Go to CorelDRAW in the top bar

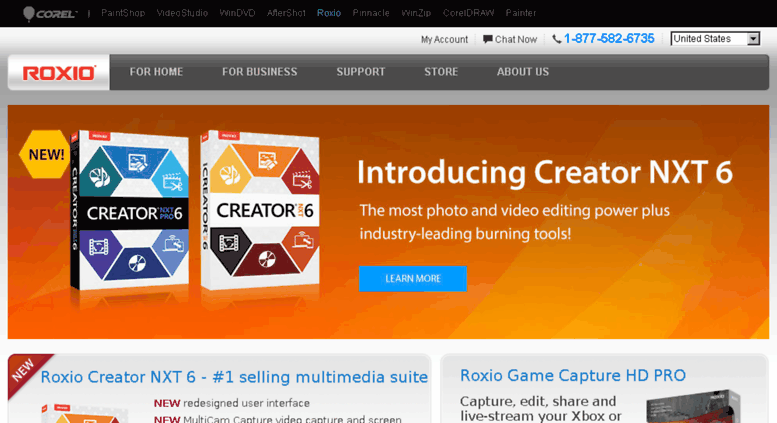coord(468,13)
